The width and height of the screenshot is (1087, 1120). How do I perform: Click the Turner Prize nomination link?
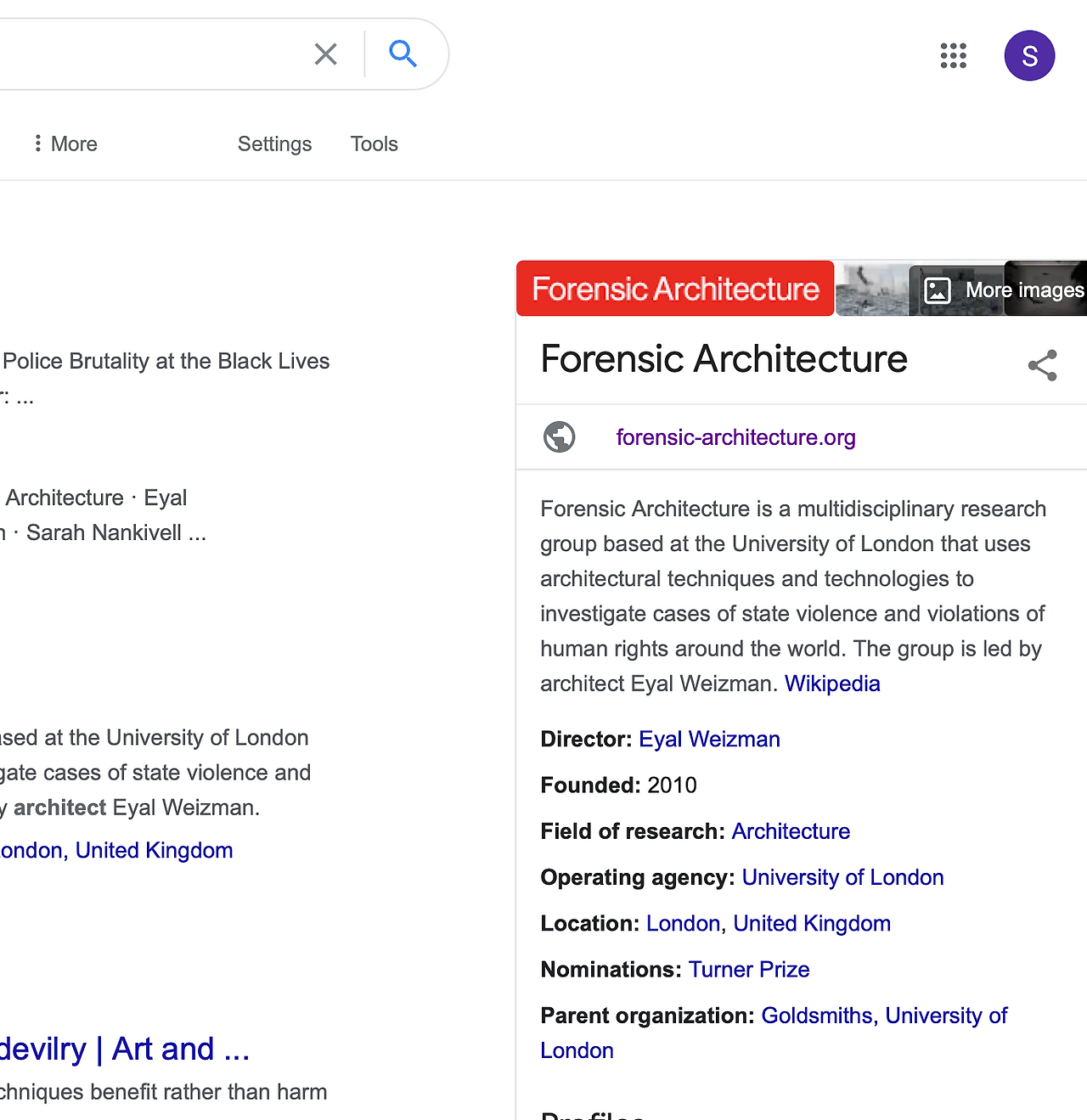(748, 970)
